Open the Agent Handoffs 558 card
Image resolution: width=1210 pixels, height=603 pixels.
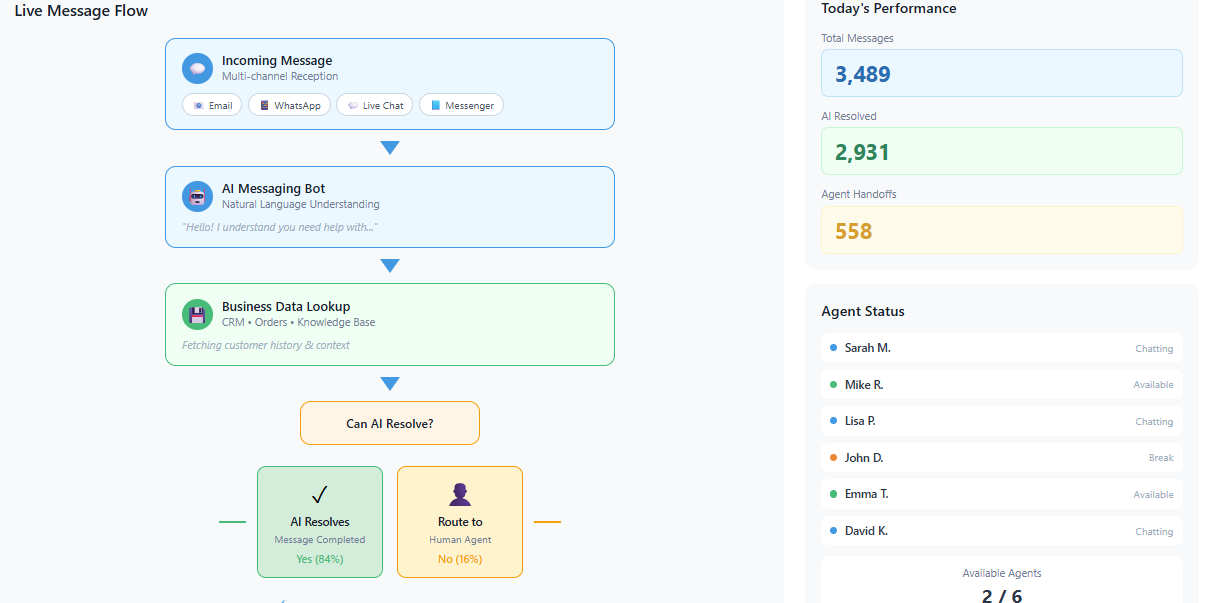(x=1001, y=230)
